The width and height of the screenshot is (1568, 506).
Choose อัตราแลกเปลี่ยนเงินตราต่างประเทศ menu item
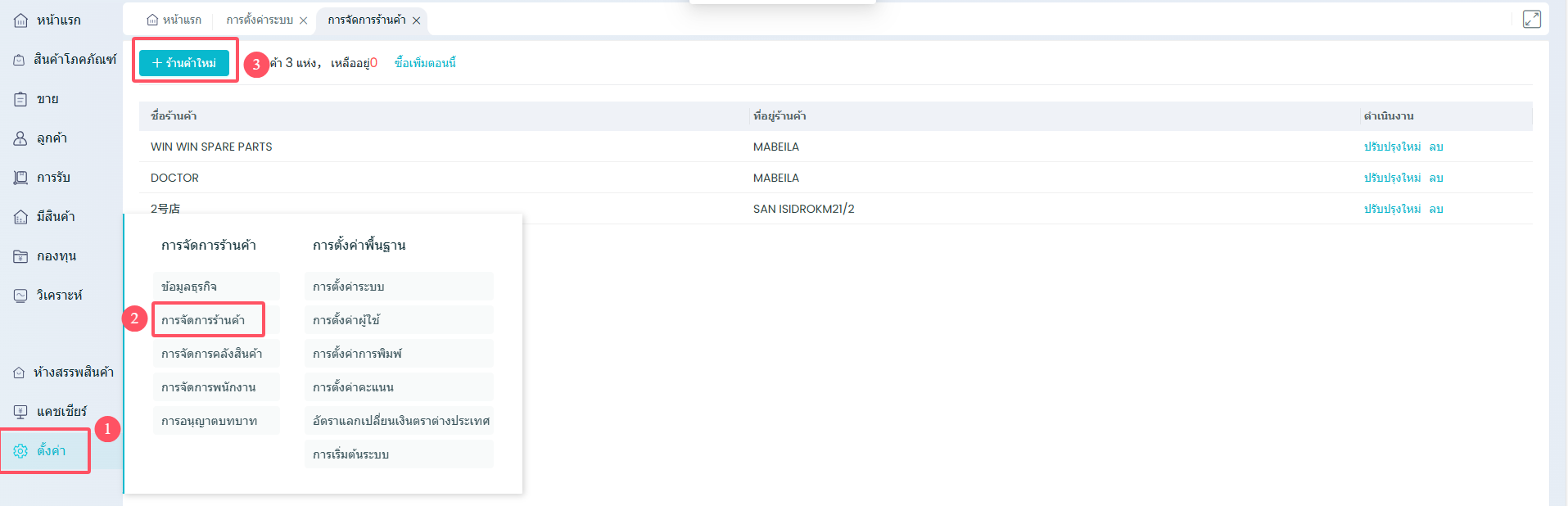tap(400, 421)
